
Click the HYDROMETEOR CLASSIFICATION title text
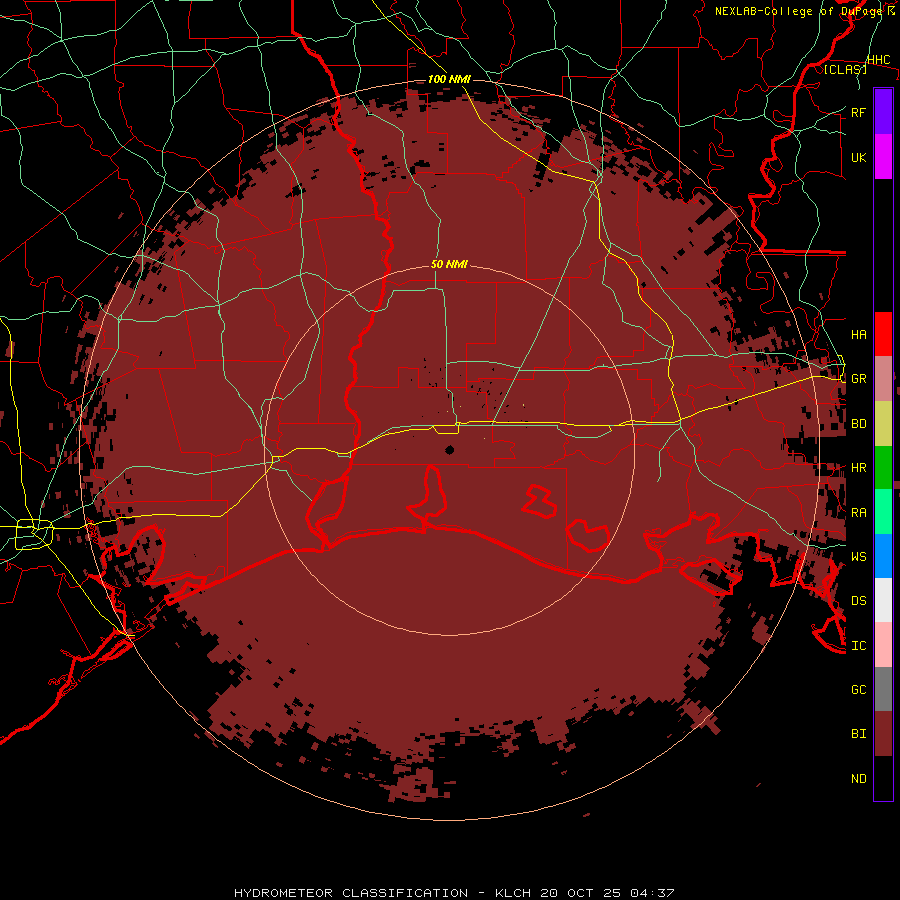click(x=351, y=893)
